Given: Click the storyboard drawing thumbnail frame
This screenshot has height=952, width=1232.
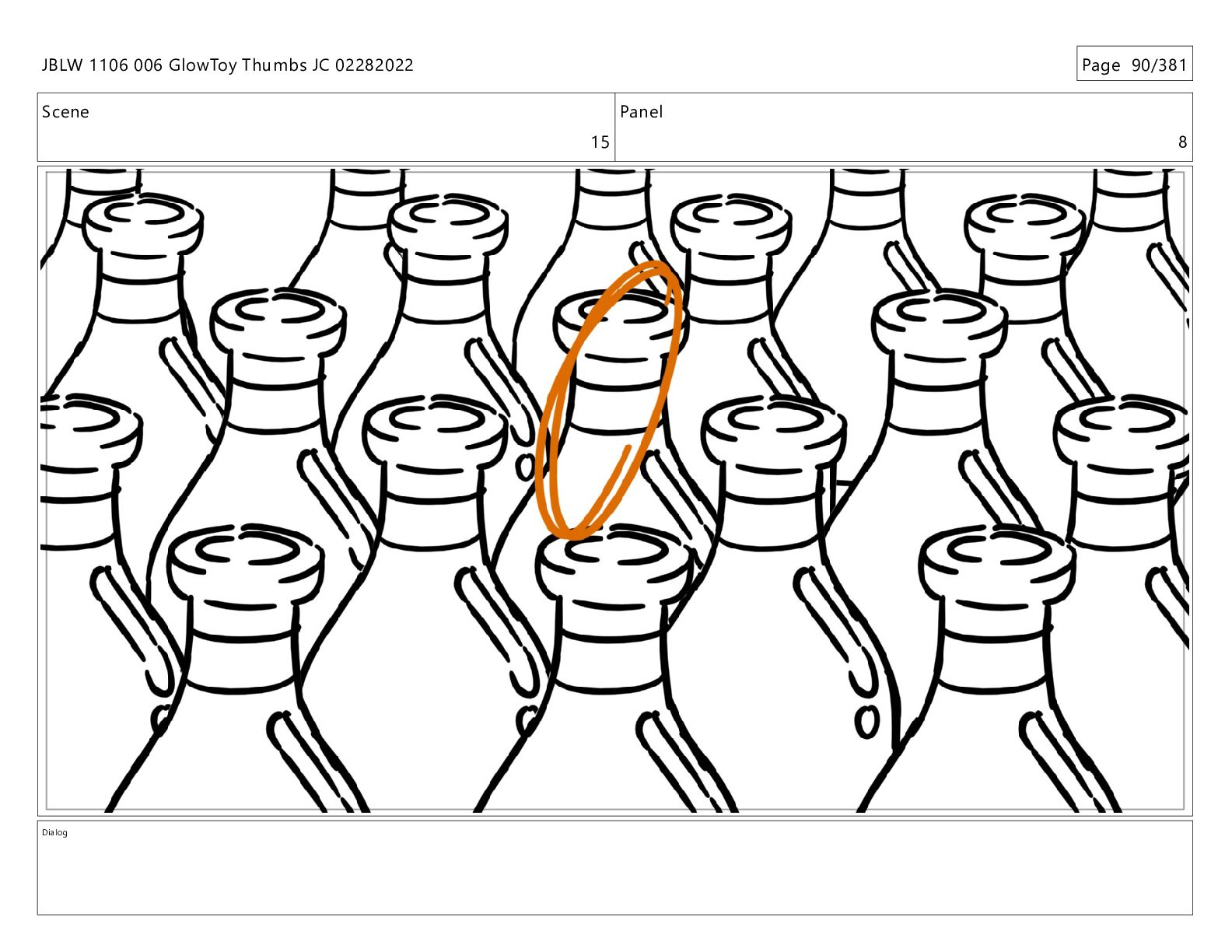Looking at the screenshot, I should pyautogui.click(x=614, y=491).
